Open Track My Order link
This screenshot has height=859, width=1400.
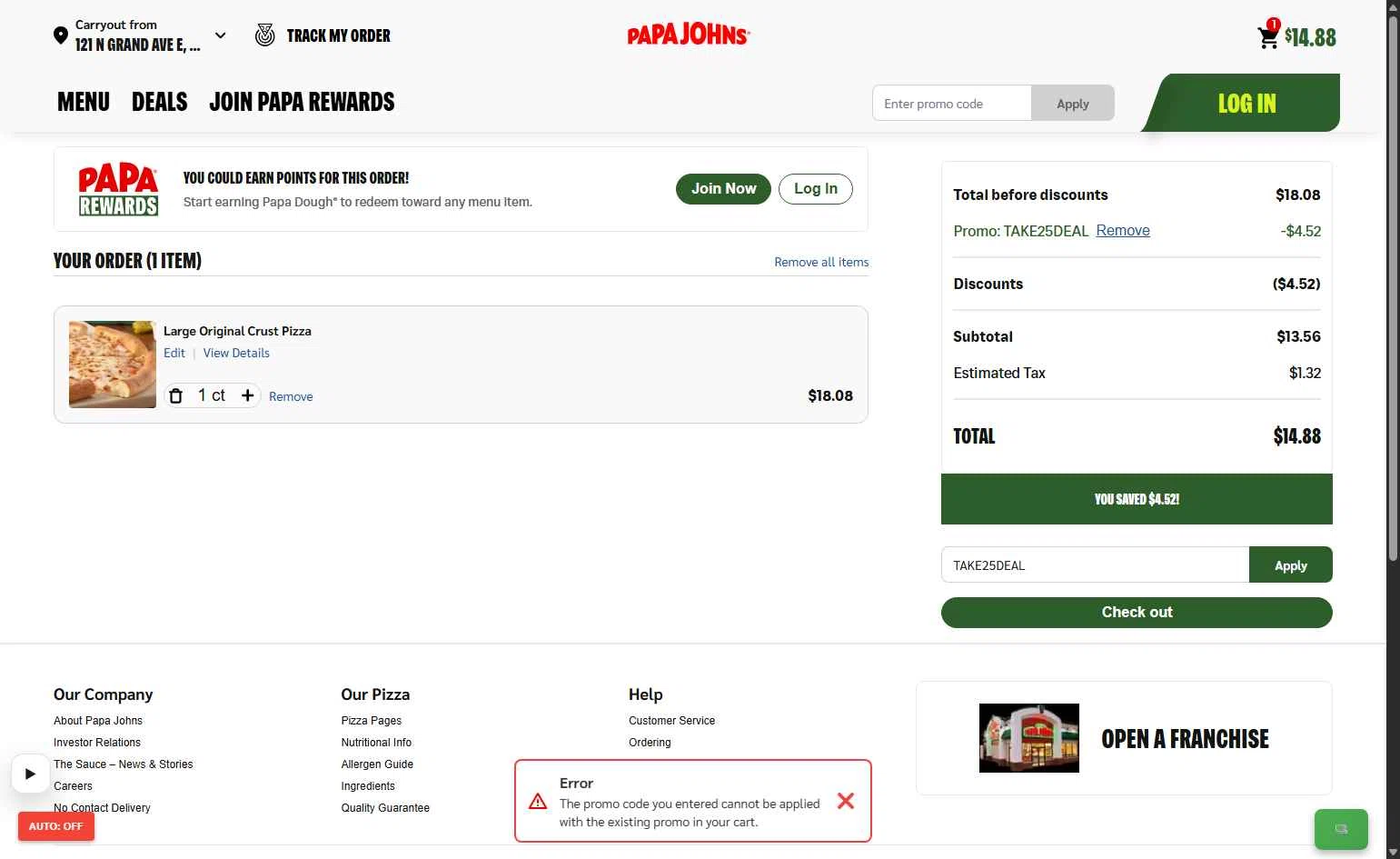click(x=338, y=35)
